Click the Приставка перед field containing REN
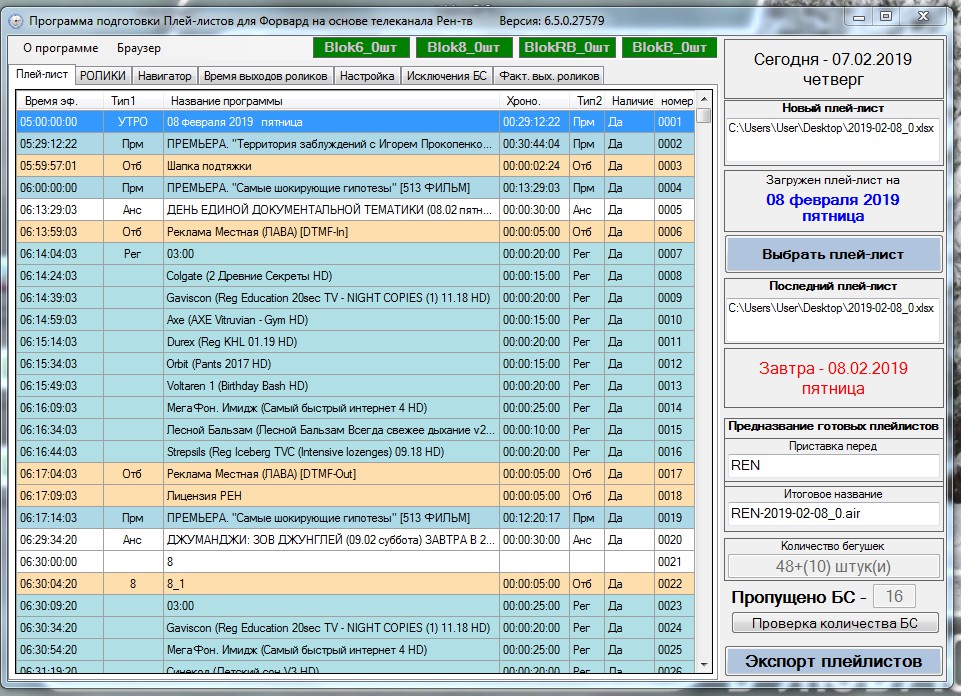 [833, 465]
